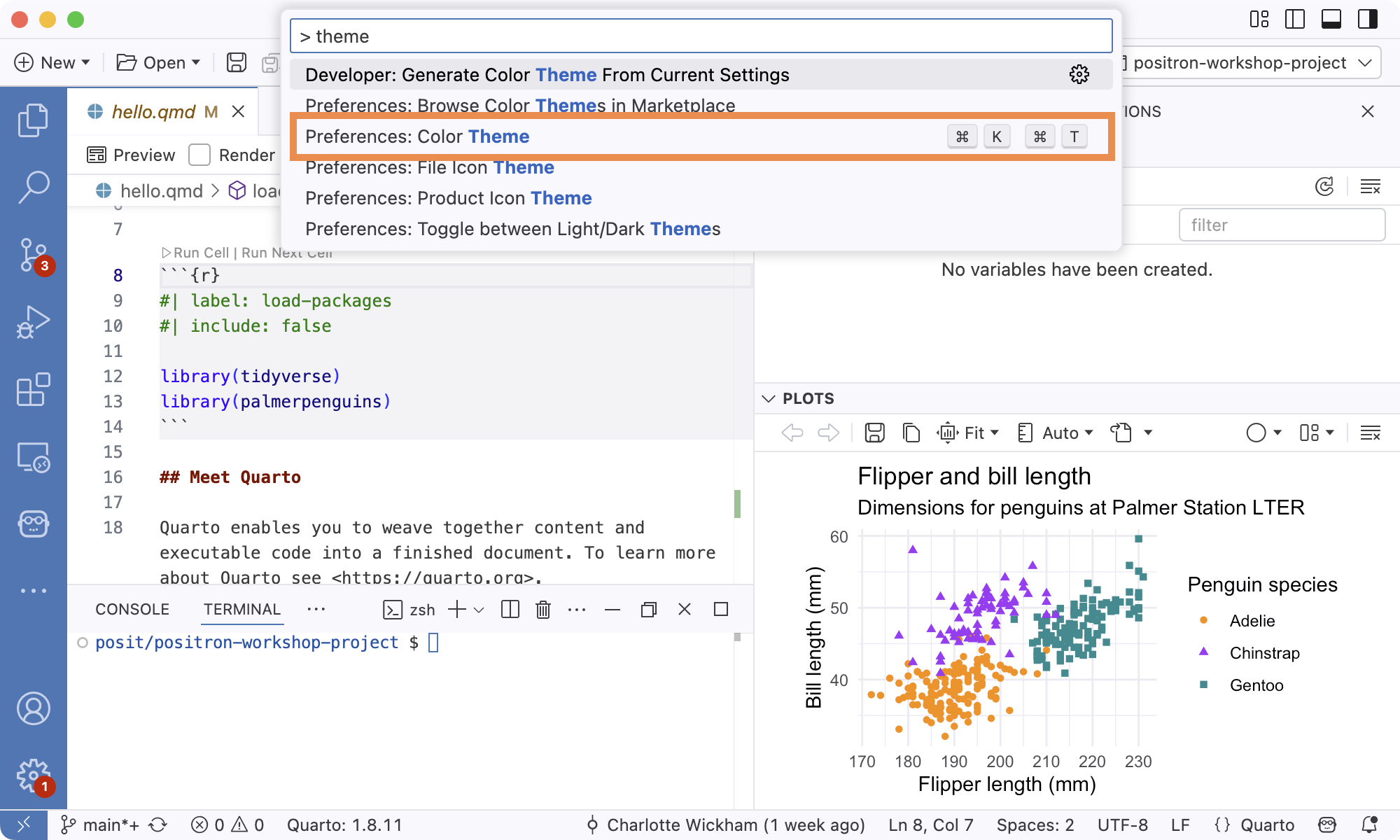Open Customize Layout button
This screenshot has width=1400, height=840.
click(x=1259, y=19)
